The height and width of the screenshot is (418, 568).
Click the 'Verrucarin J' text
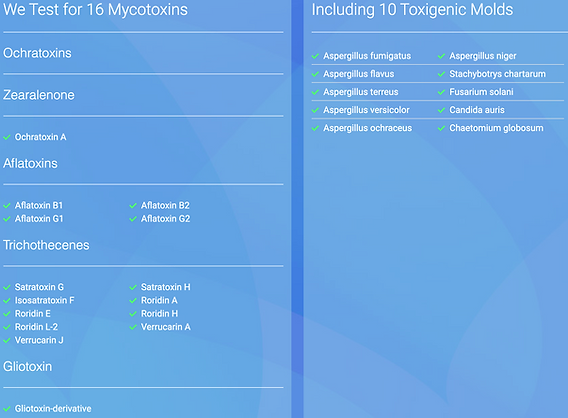pyautogui.click(x=39, y=340)
